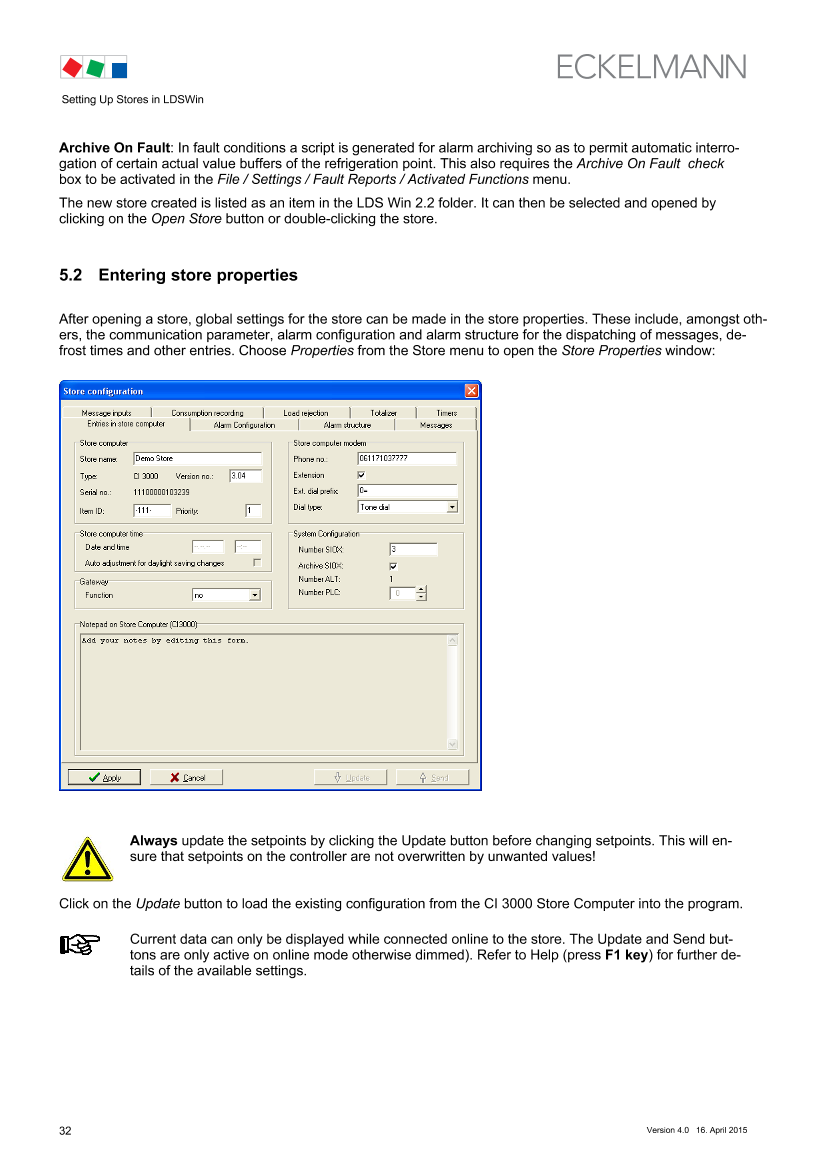
Task: Click the yellow warning triangle icon
Action: click(87, 859)
